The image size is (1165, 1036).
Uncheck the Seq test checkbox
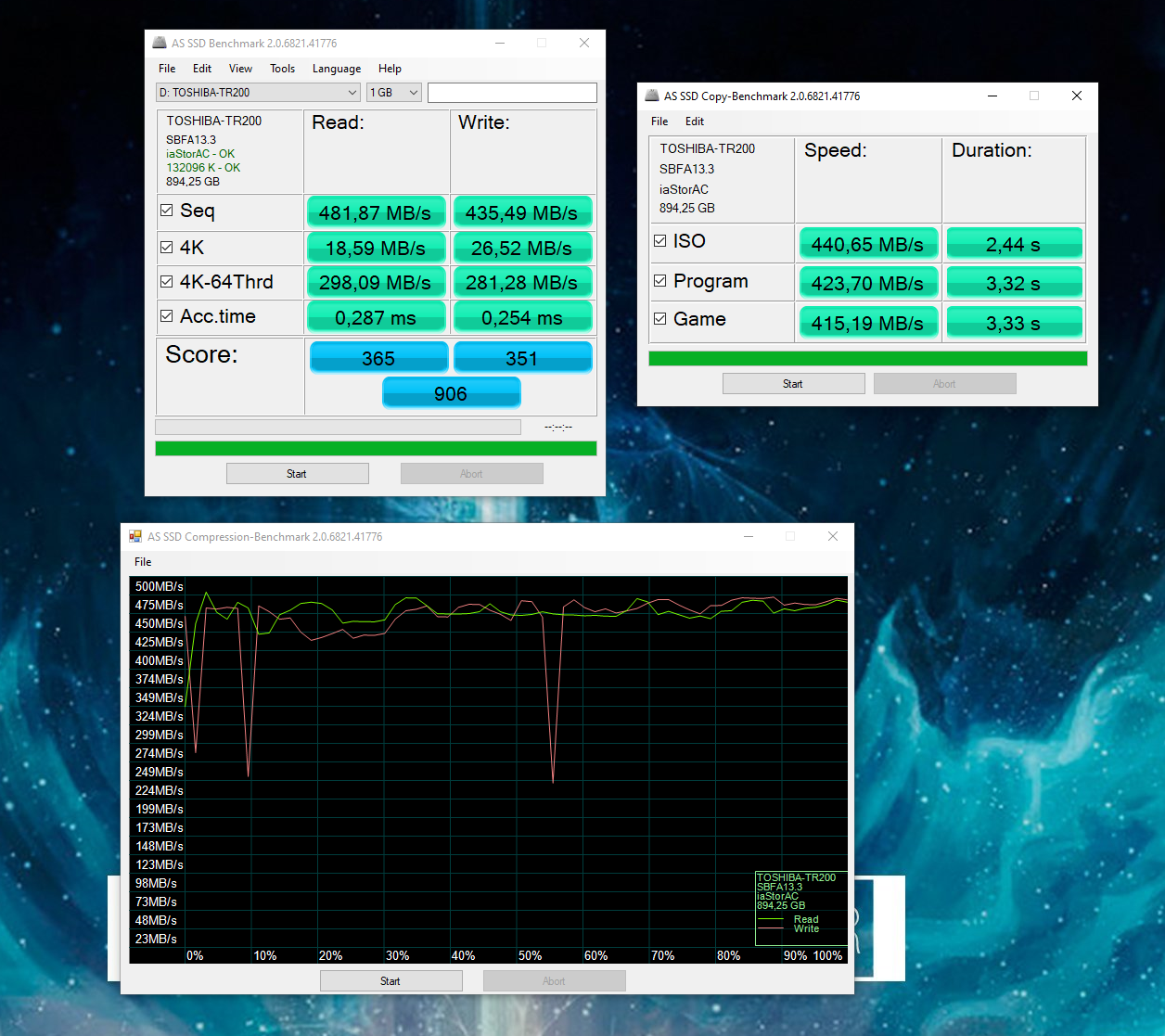167,211
